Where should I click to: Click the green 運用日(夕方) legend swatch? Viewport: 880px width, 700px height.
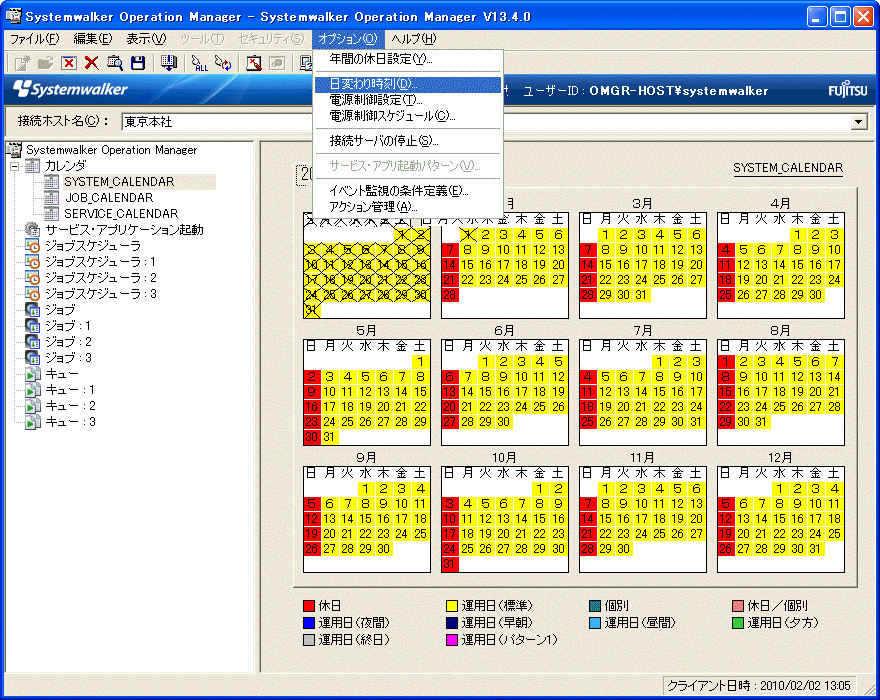tap(738, 623)
